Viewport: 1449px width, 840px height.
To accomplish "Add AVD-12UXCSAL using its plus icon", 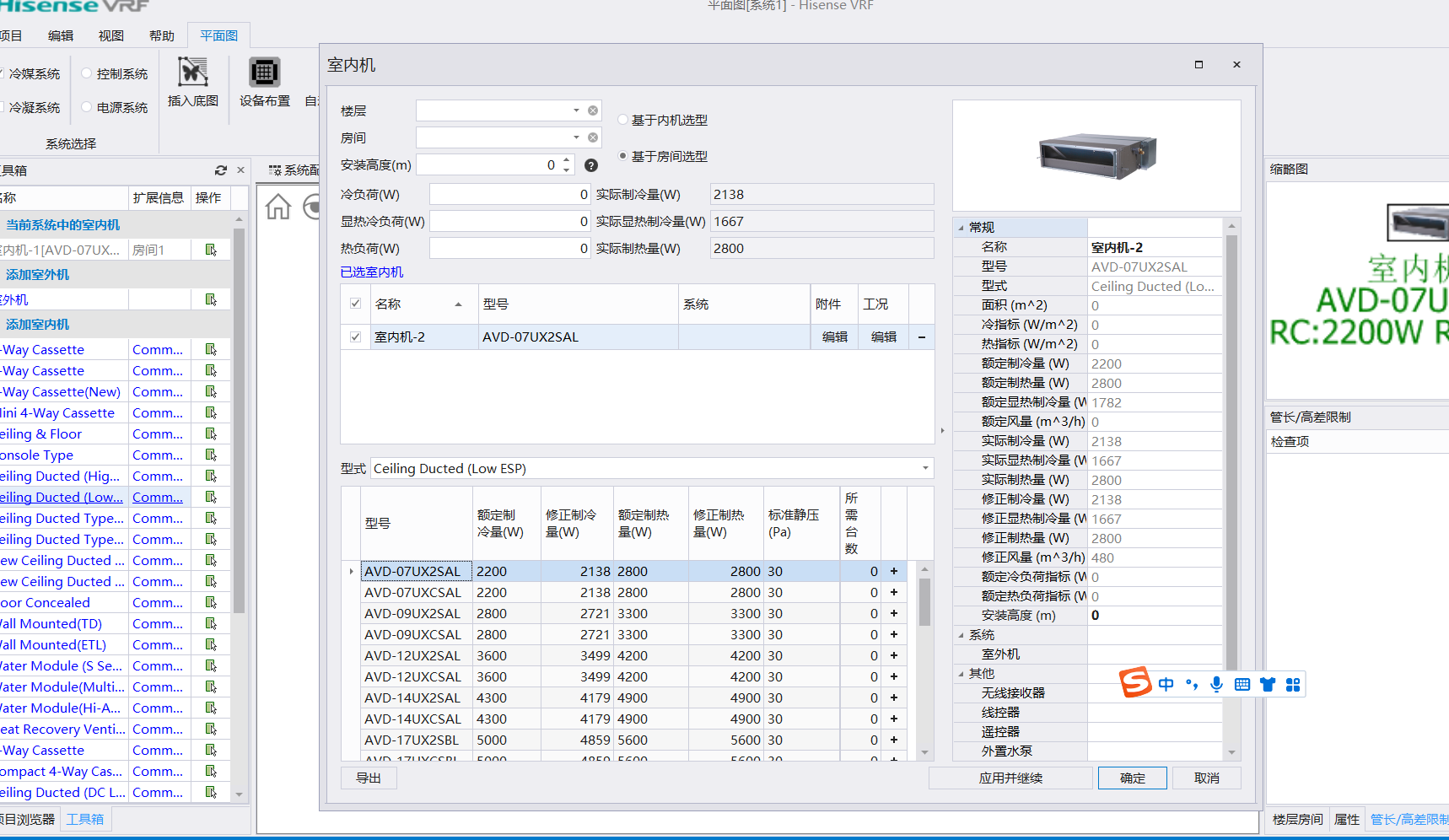I will [894, 676].
